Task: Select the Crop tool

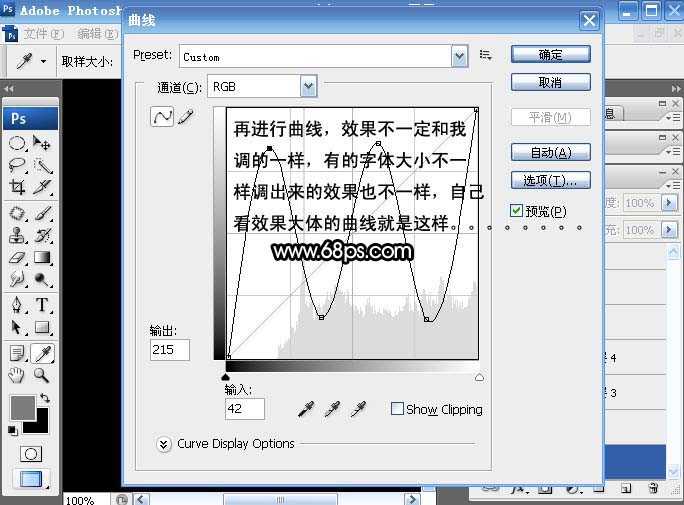Action: 17,187
